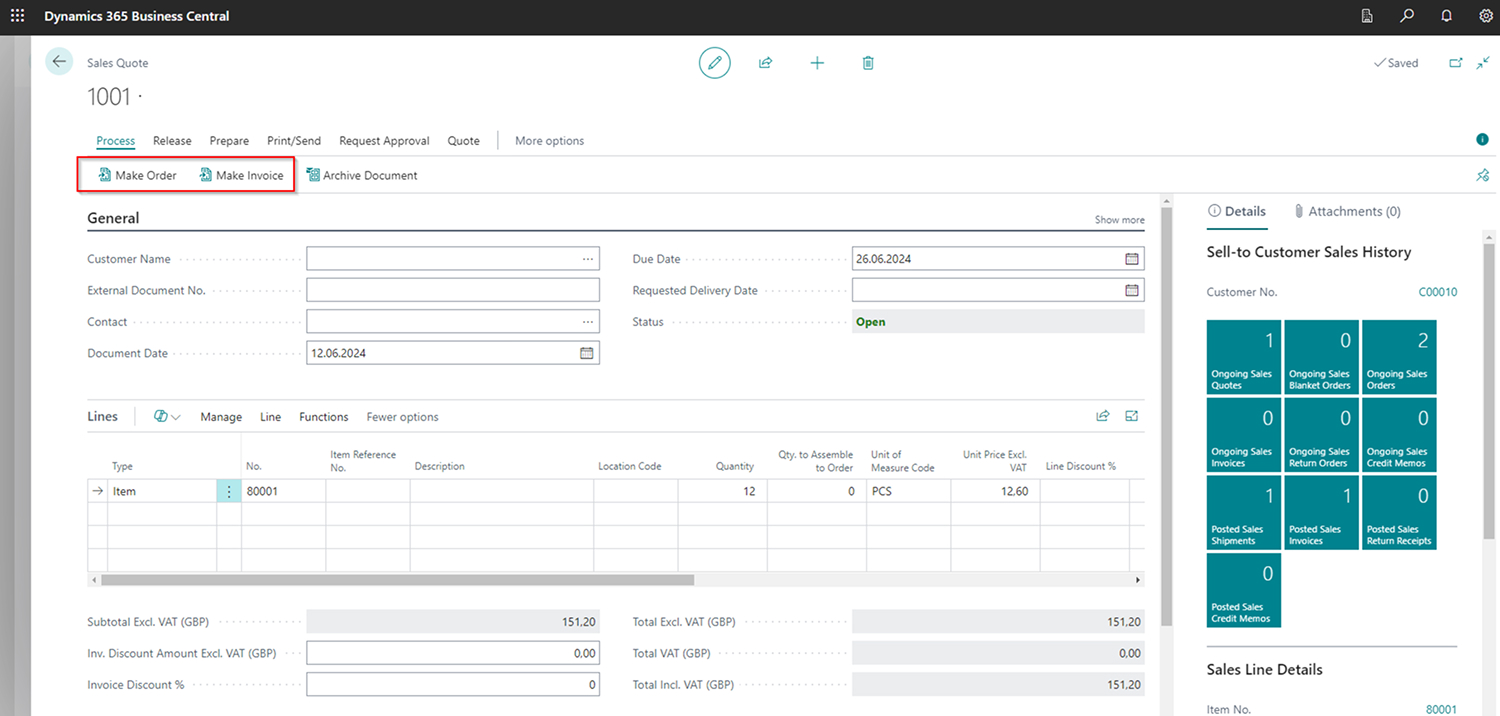Open Ongoing Sales Orders tile
The width and height of the screenshot is (1500, 716).
(1399, 357)
